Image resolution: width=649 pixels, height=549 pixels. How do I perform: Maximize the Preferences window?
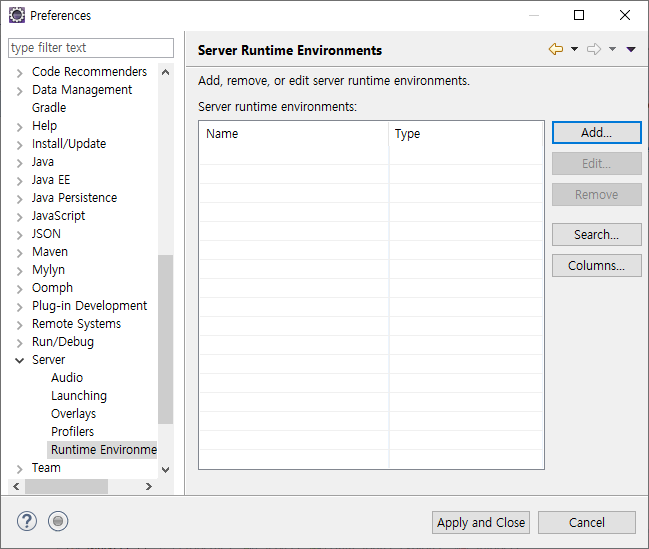pos(579,15)
